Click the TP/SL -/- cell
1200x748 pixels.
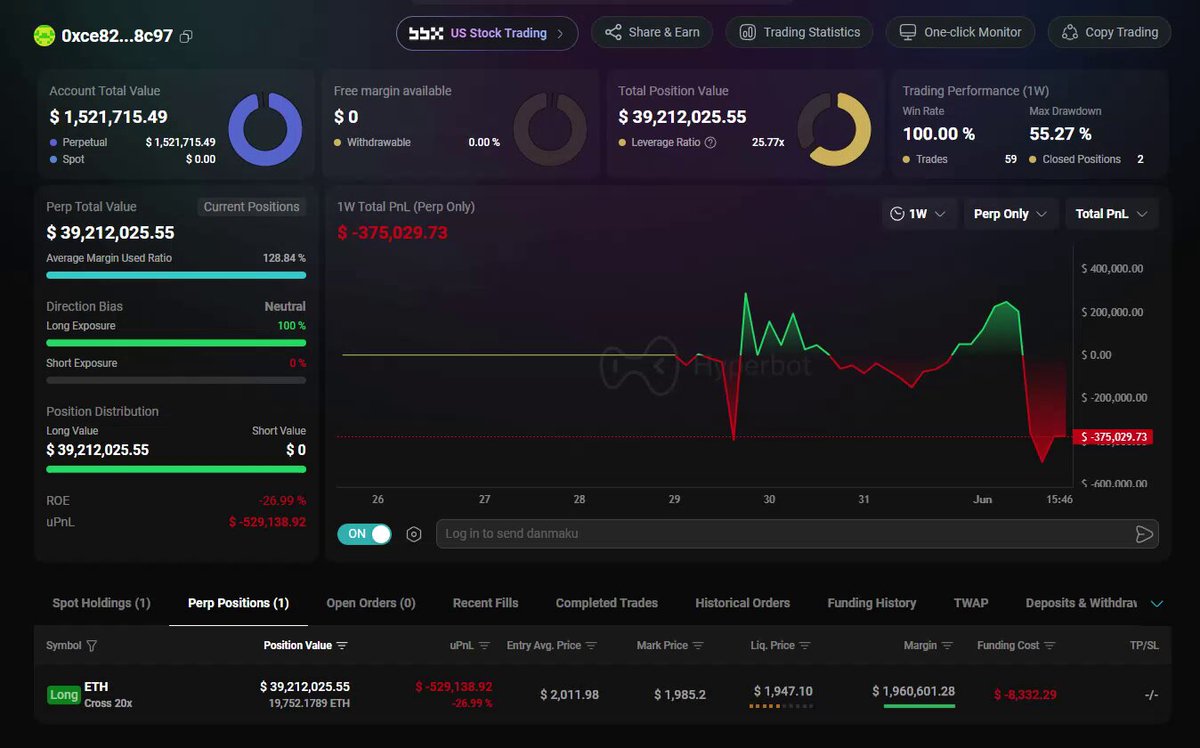(1151, 694)
